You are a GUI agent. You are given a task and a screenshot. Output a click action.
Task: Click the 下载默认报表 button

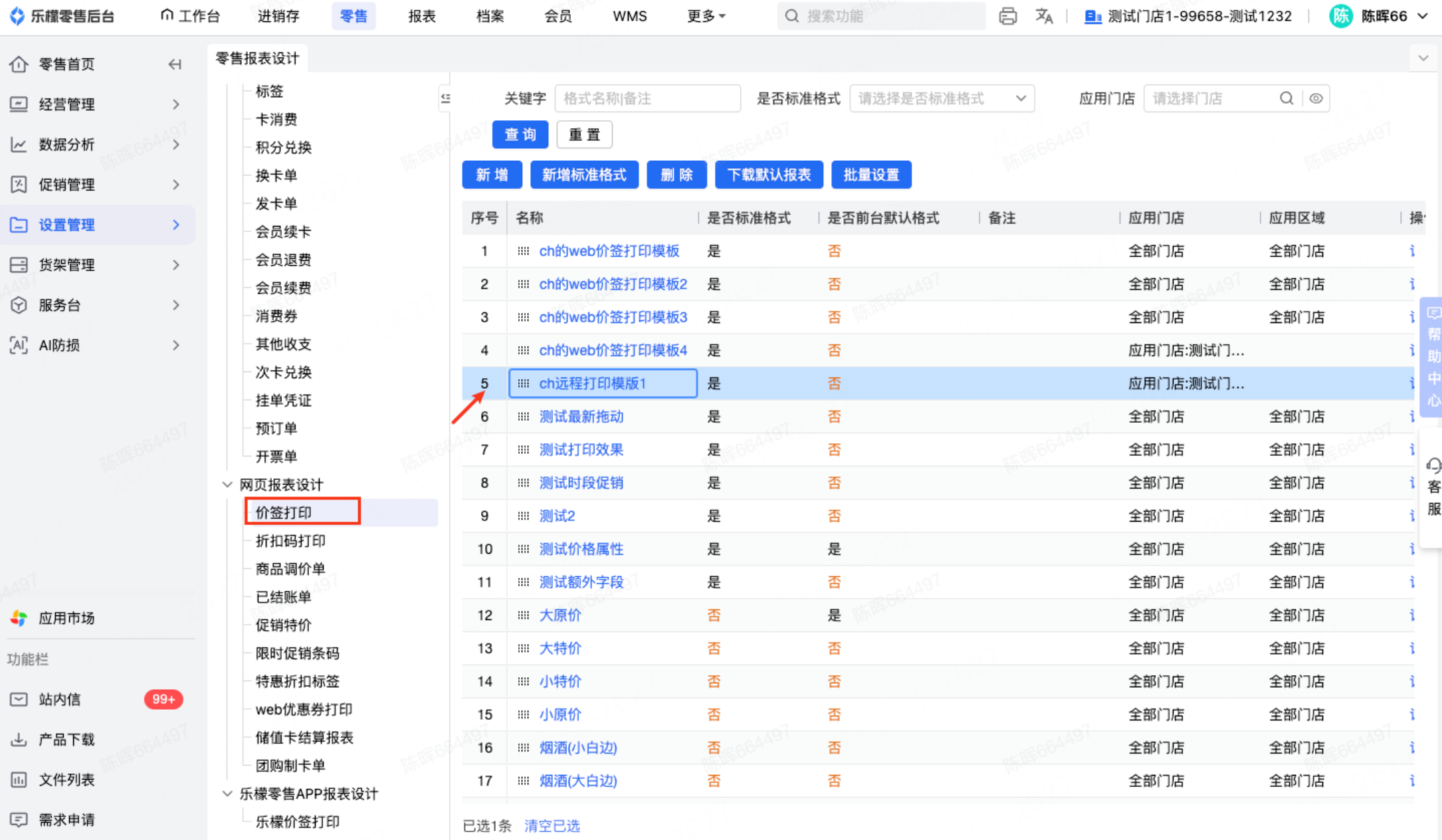(x=769, y=175)
